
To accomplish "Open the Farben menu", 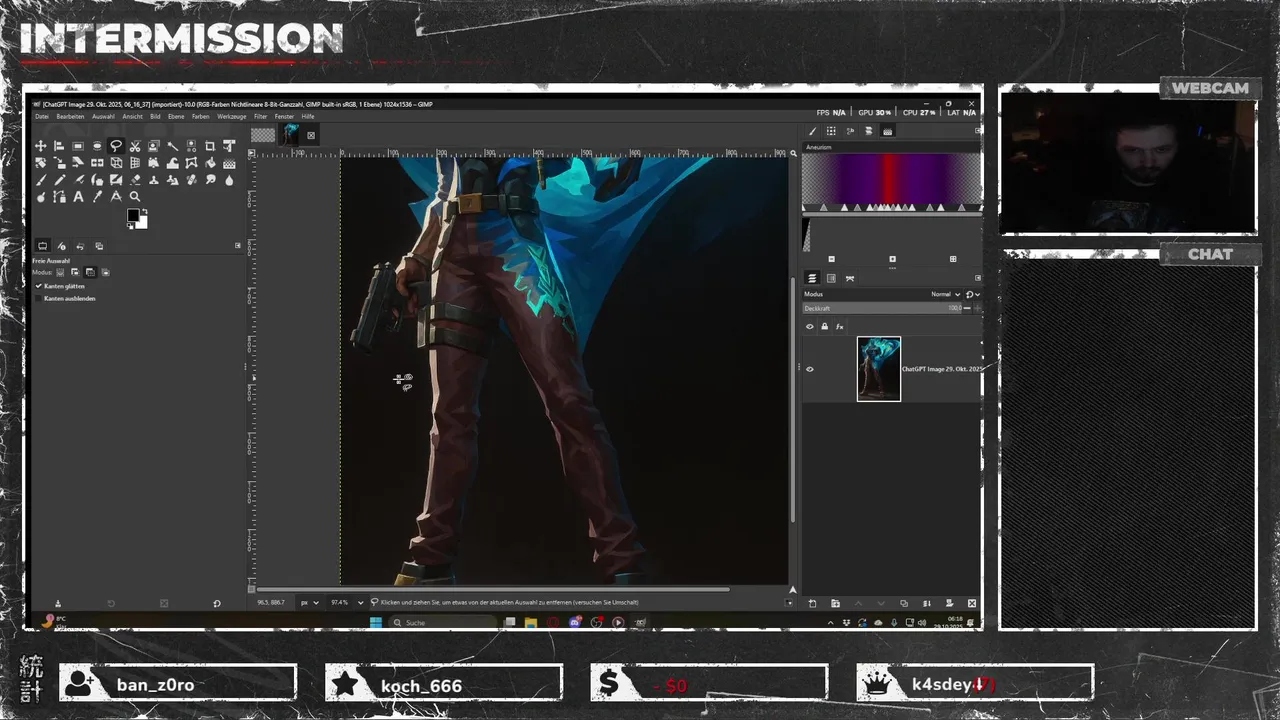I will [201, 116].
